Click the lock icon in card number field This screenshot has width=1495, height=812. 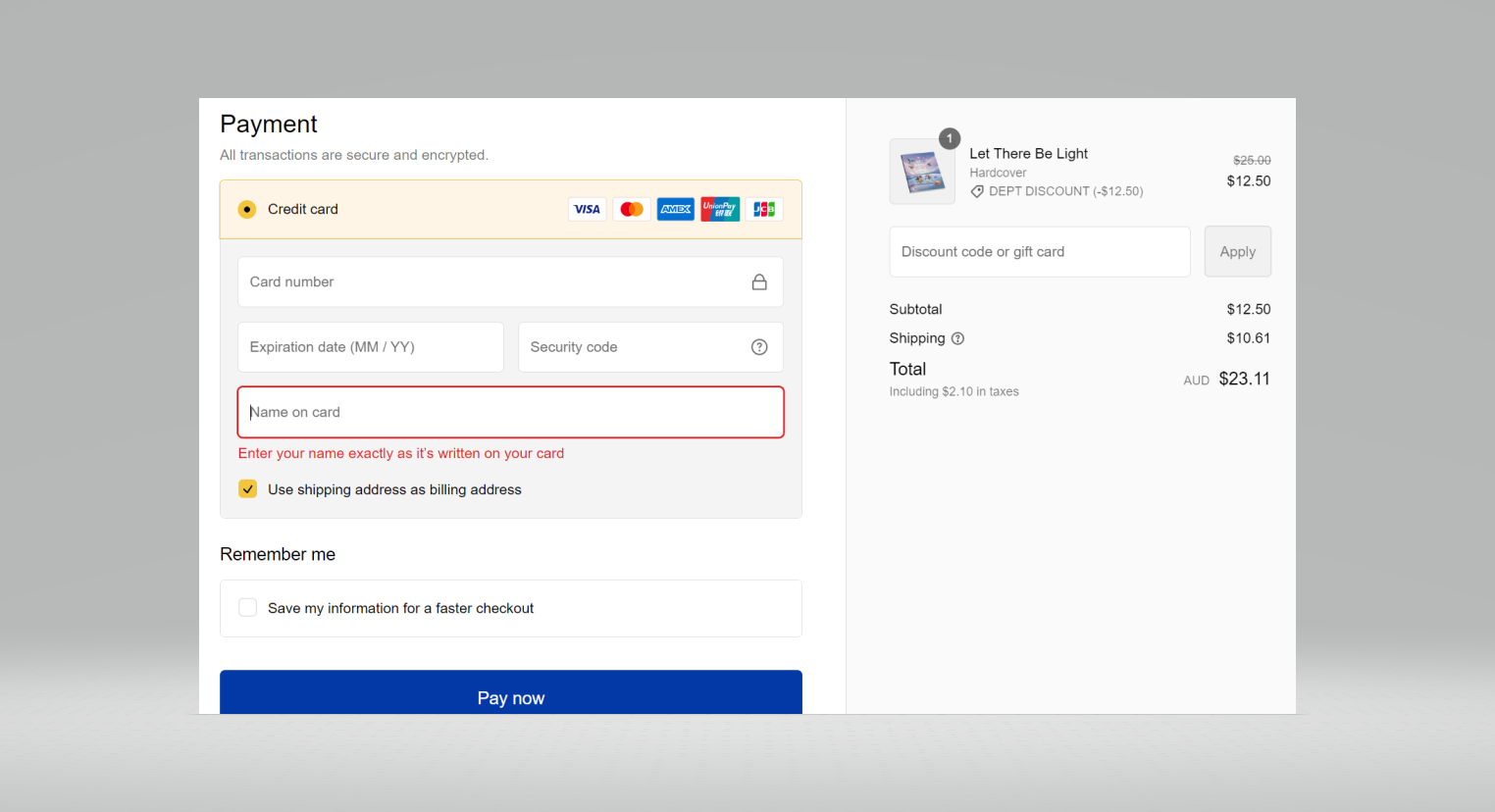[x=759, y=282]
